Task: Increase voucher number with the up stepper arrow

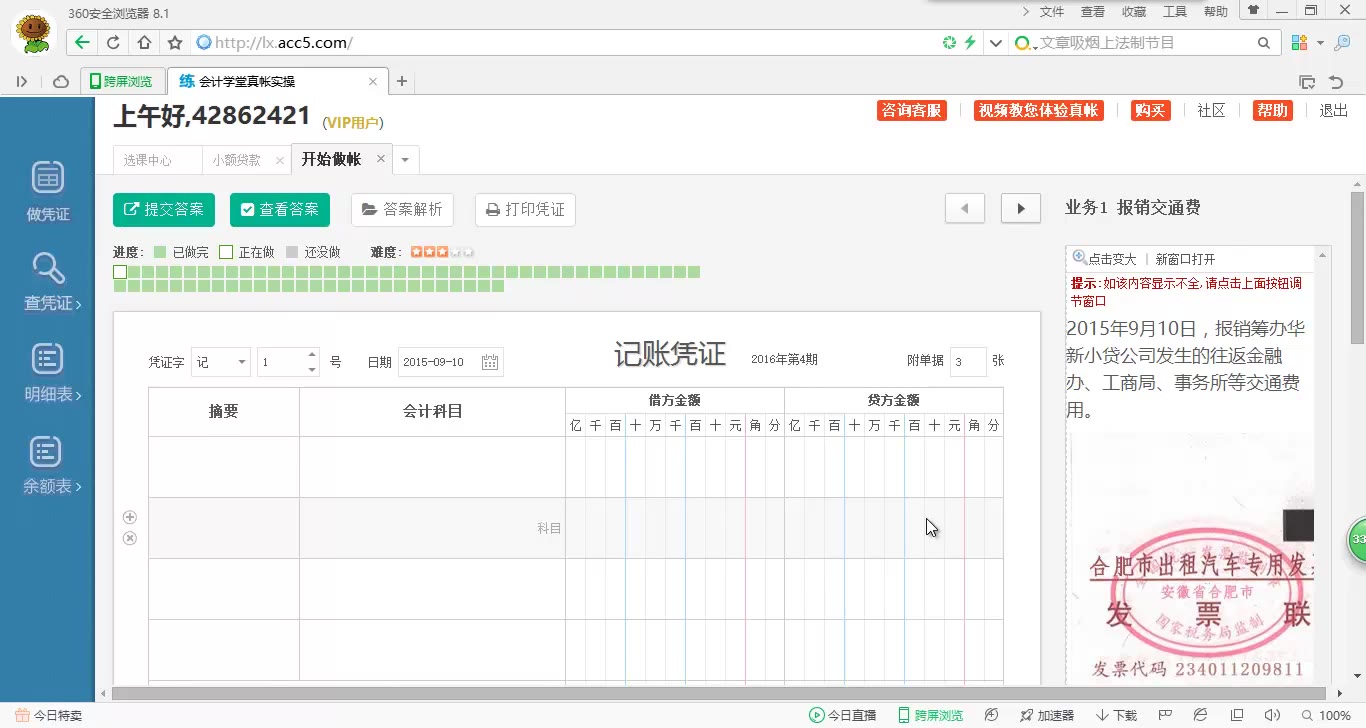Action: [x=311, y=355]
